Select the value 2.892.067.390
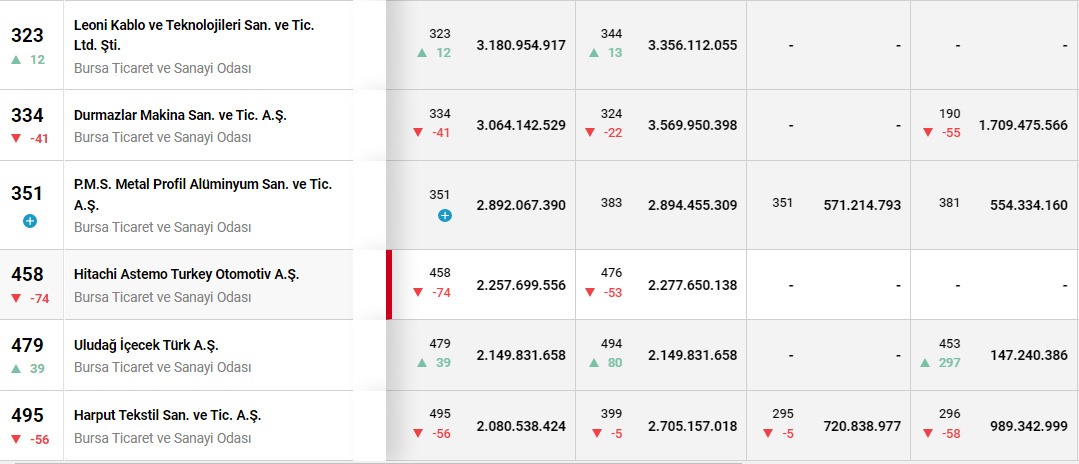Viewport: 1079px width, 464px height. tap(521, 205)
